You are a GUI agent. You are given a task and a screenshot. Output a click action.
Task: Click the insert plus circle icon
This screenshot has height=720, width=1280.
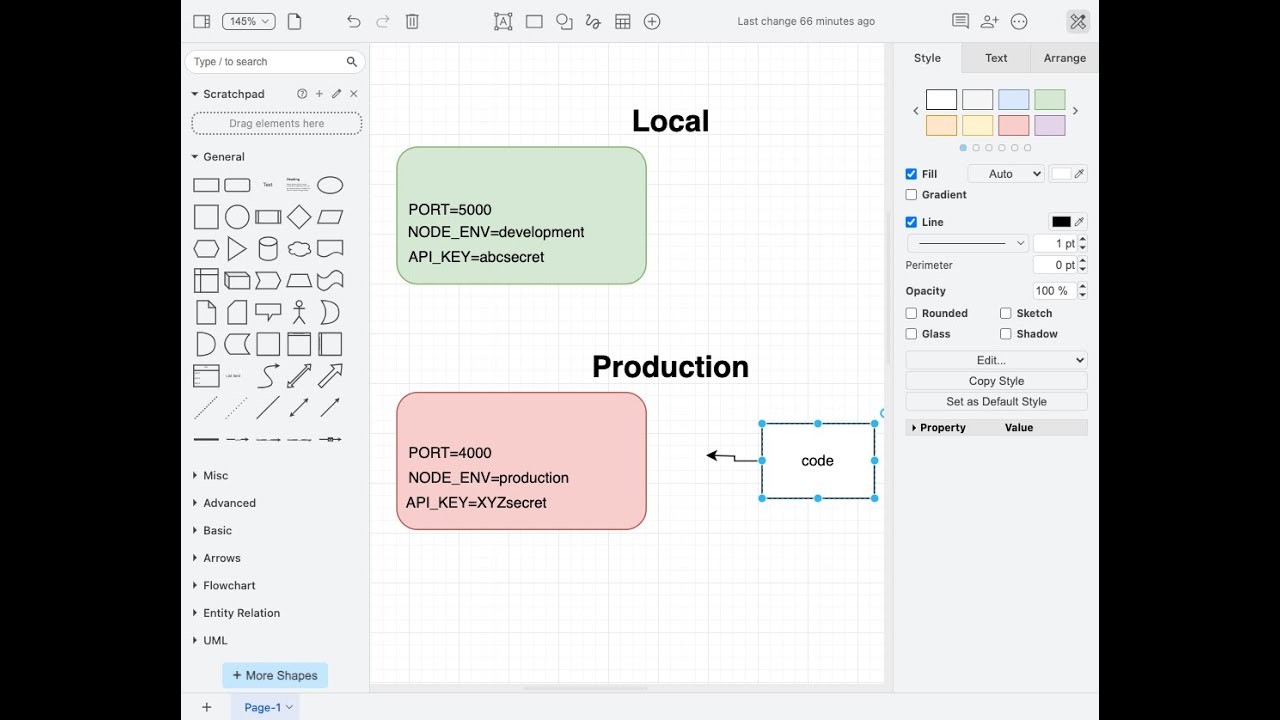pos(652,21)
